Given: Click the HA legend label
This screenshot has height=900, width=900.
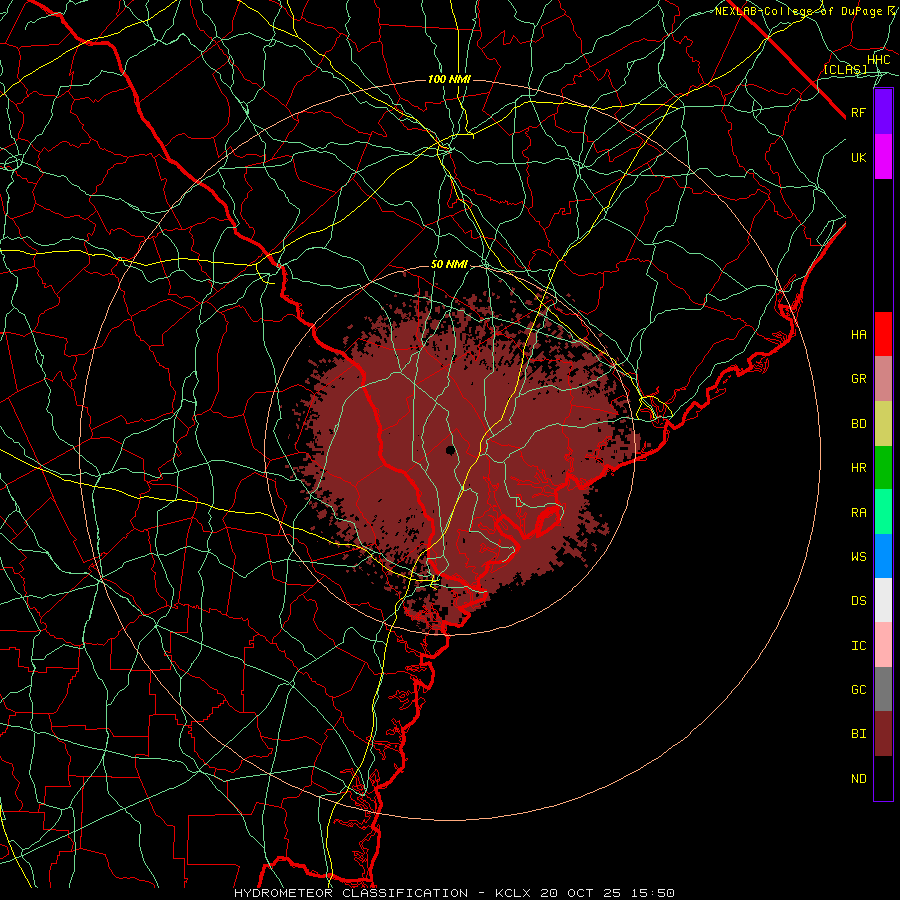Looking at the screenshot, I should pos(859,335).
